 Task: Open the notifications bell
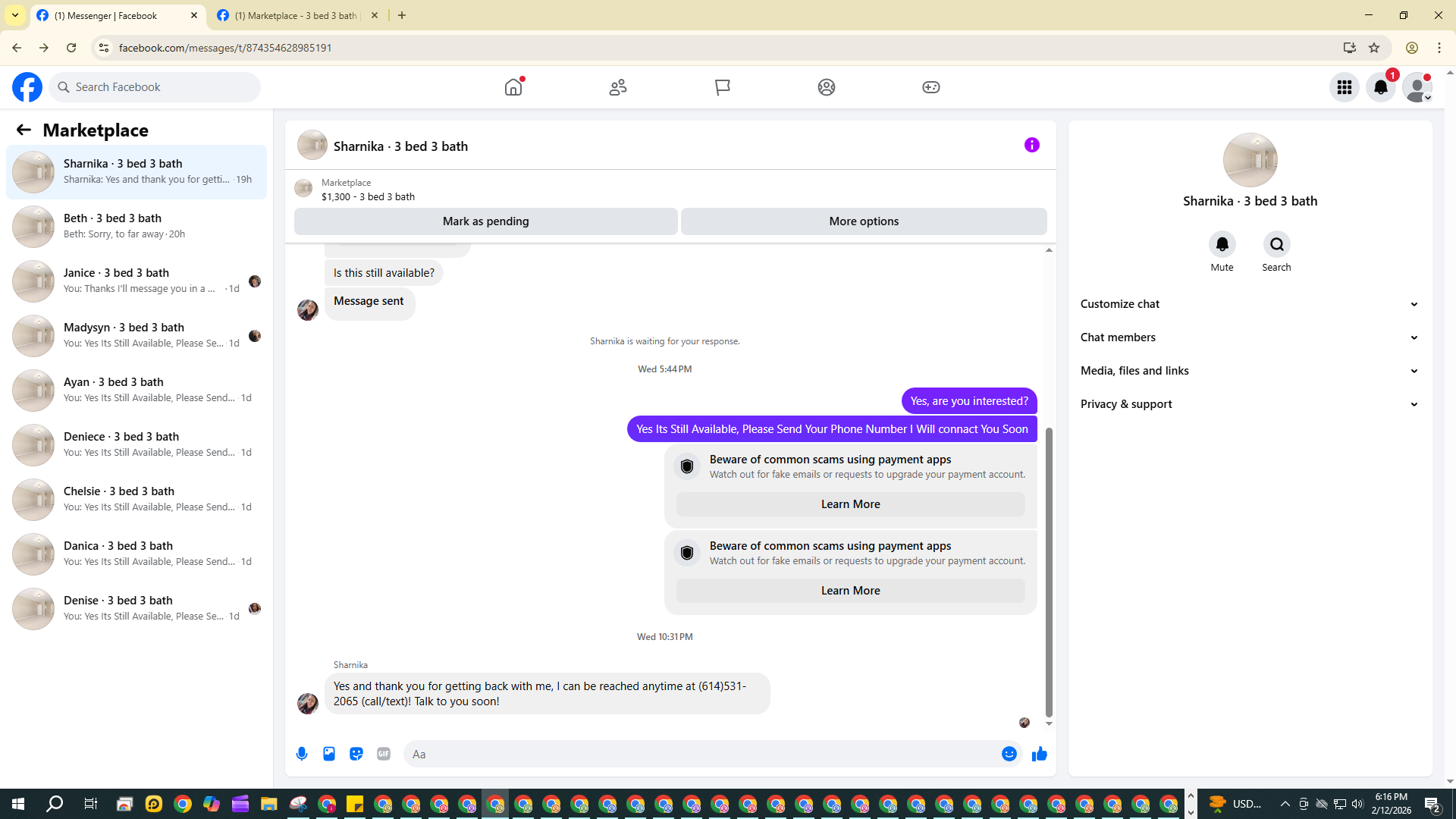[1381, 87]
